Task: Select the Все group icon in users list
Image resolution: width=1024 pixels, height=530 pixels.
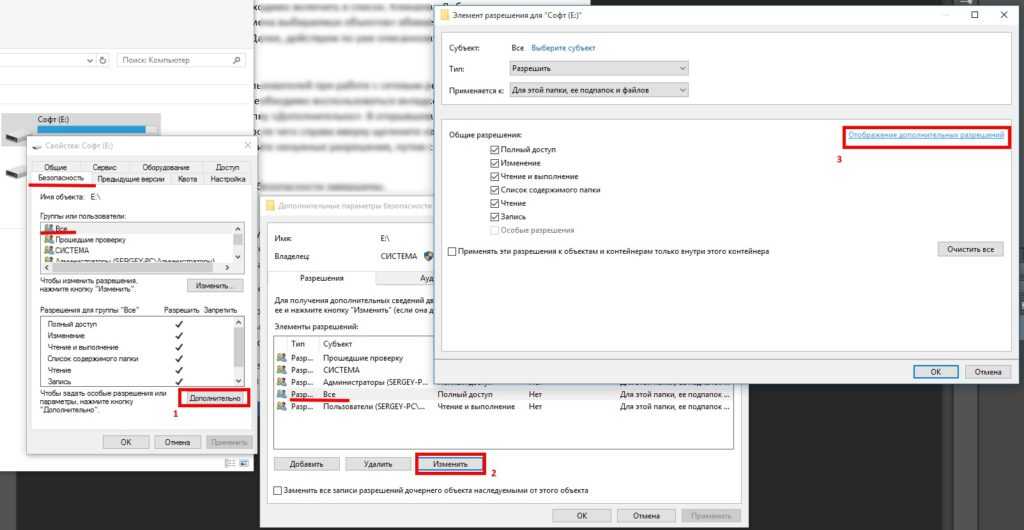Action: point(47,229)
